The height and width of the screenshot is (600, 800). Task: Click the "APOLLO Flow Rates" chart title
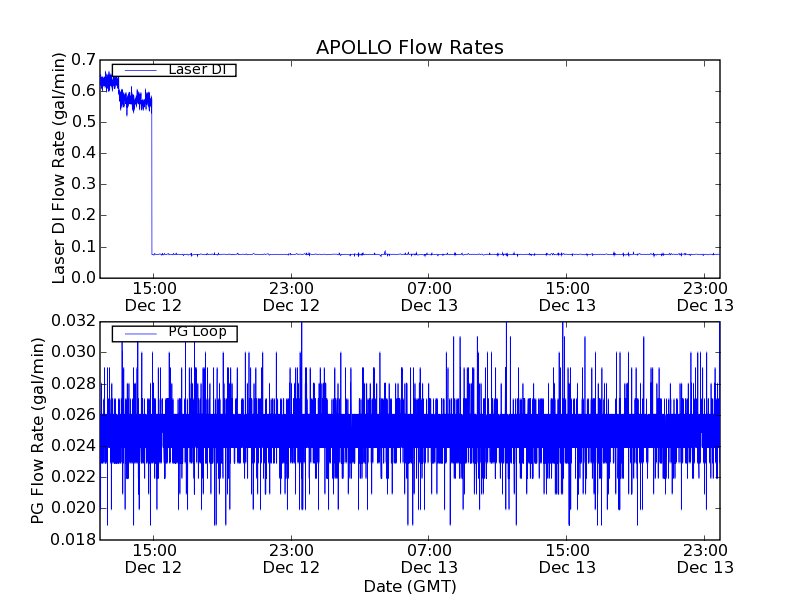409,48
